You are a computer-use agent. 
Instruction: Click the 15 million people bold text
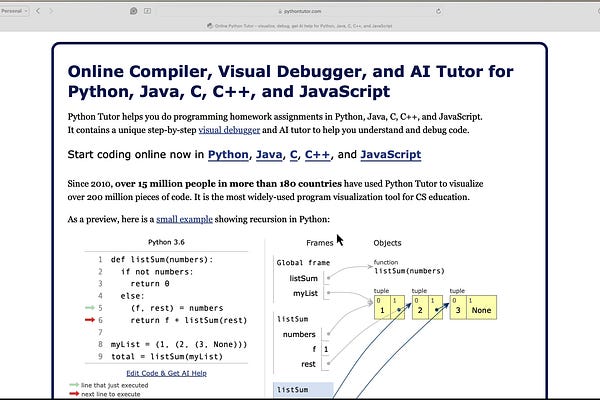click(228, 184)
